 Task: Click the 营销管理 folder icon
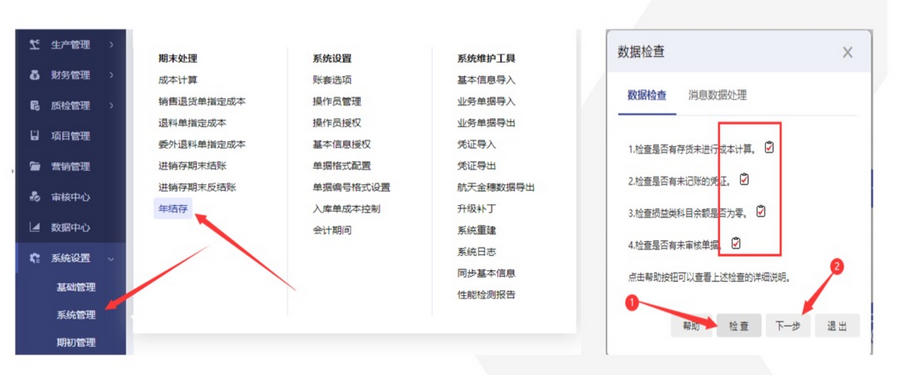point(35,166)
